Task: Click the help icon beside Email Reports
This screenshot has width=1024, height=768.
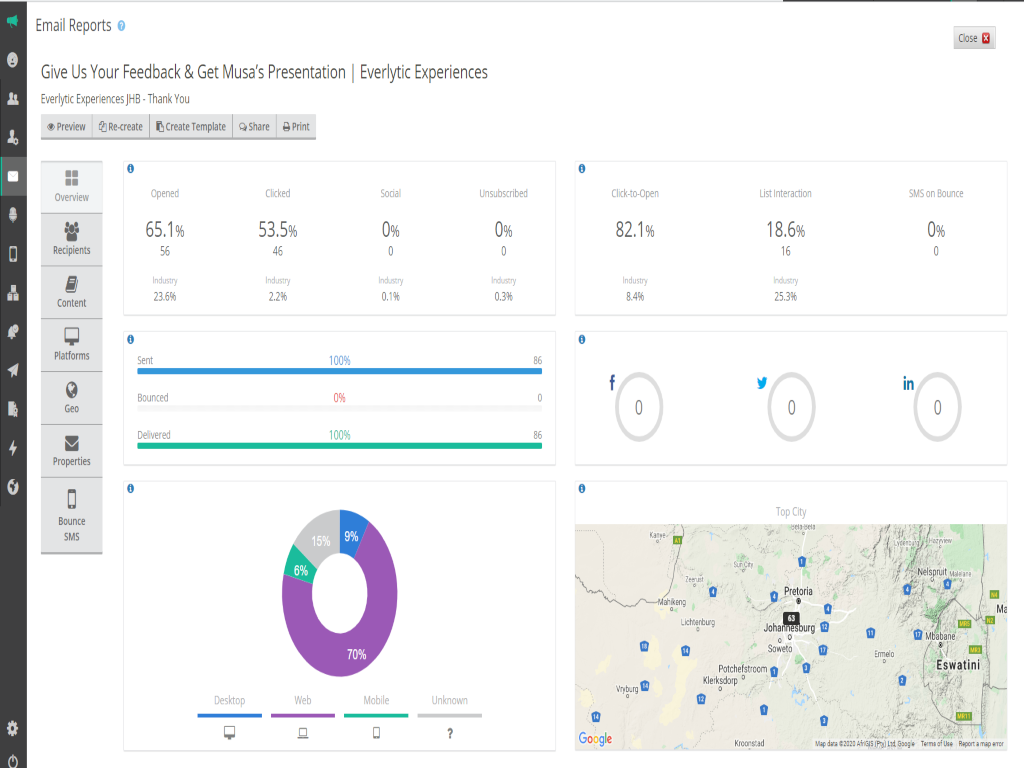Action: [121, 26]
